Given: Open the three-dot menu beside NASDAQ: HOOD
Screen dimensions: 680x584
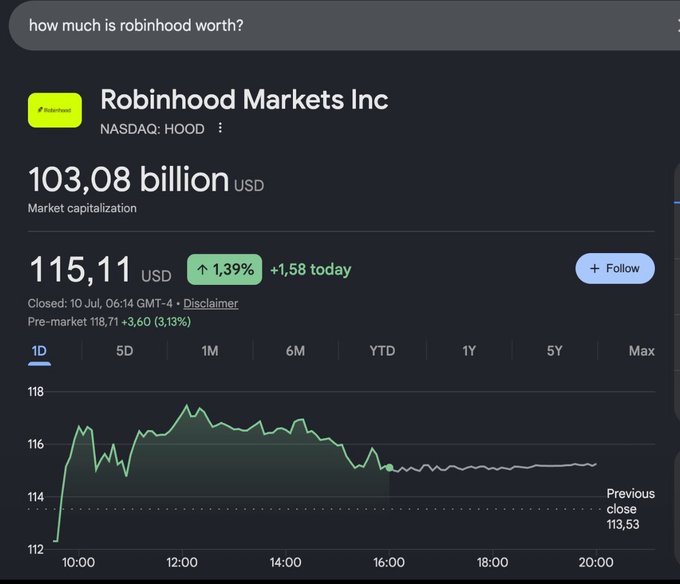Looking at the screenshot, I should (220, 128).
